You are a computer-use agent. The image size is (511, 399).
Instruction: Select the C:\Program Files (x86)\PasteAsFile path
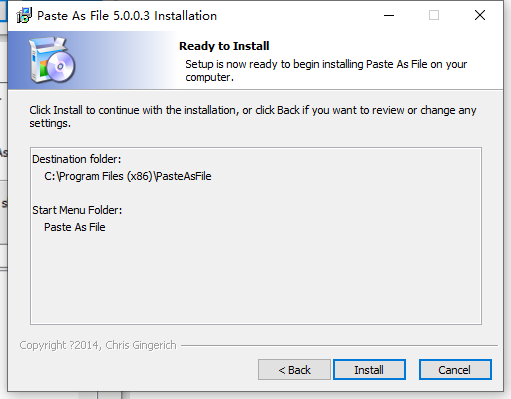[128, 176]
